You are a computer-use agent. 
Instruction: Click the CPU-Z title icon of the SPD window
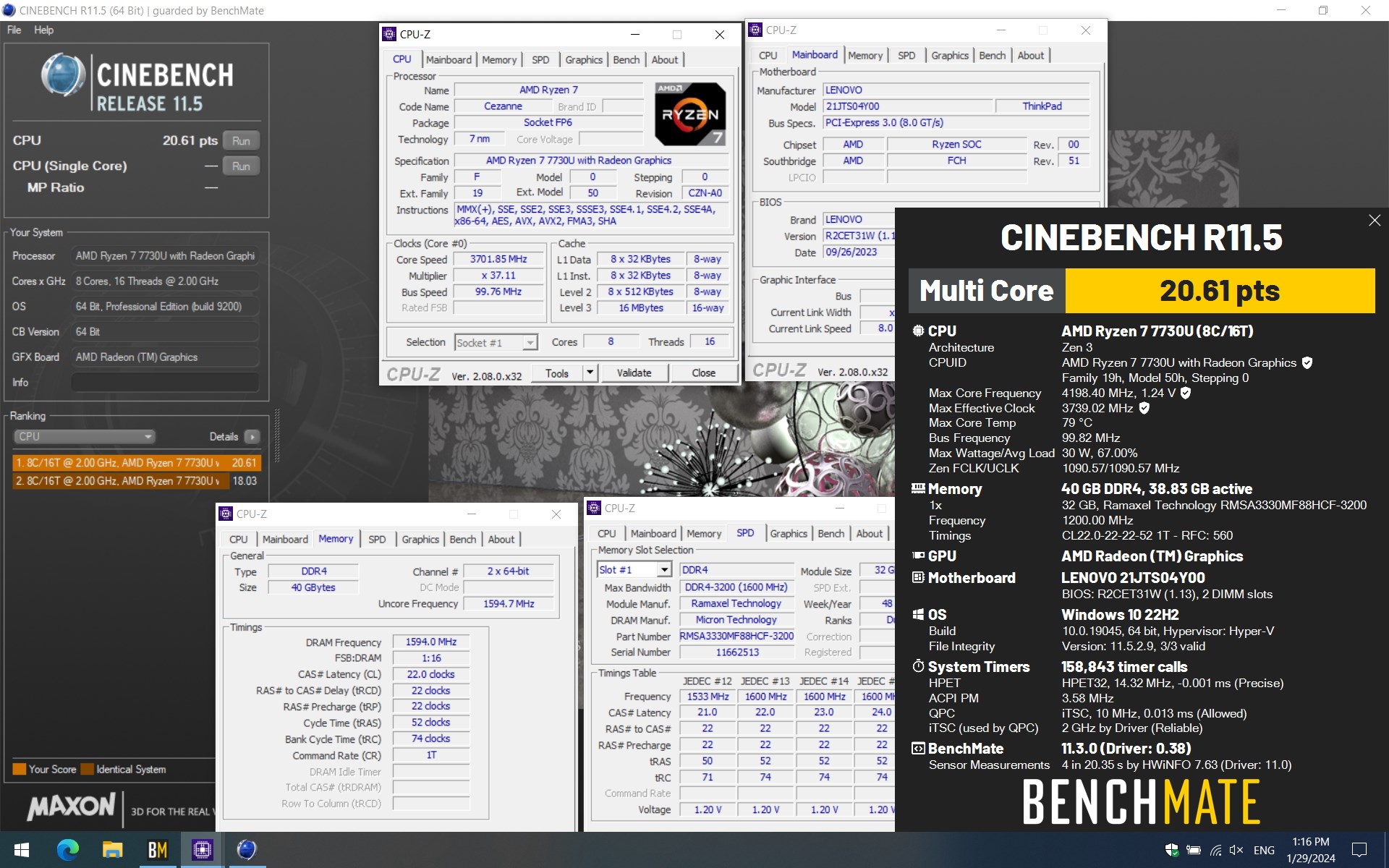pos(594,508)
